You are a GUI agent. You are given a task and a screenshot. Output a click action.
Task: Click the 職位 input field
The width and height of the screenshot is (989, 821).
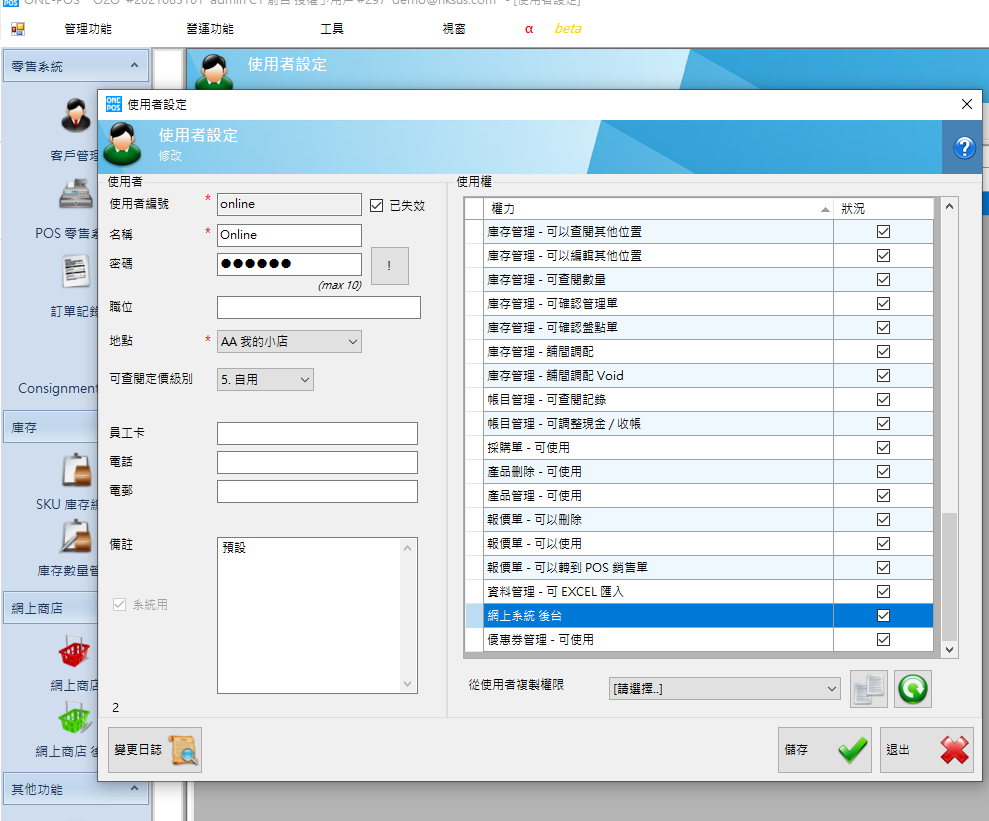point(319,308)
